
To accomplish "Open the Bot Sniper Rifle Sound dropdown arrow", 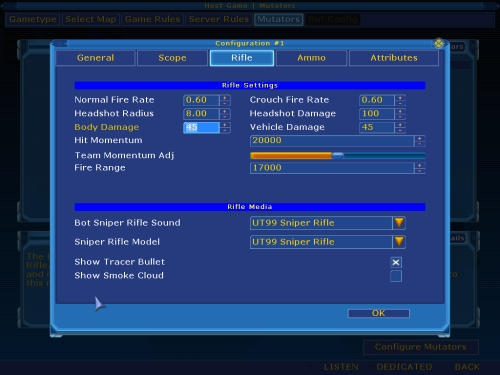I will click(399, 223).
